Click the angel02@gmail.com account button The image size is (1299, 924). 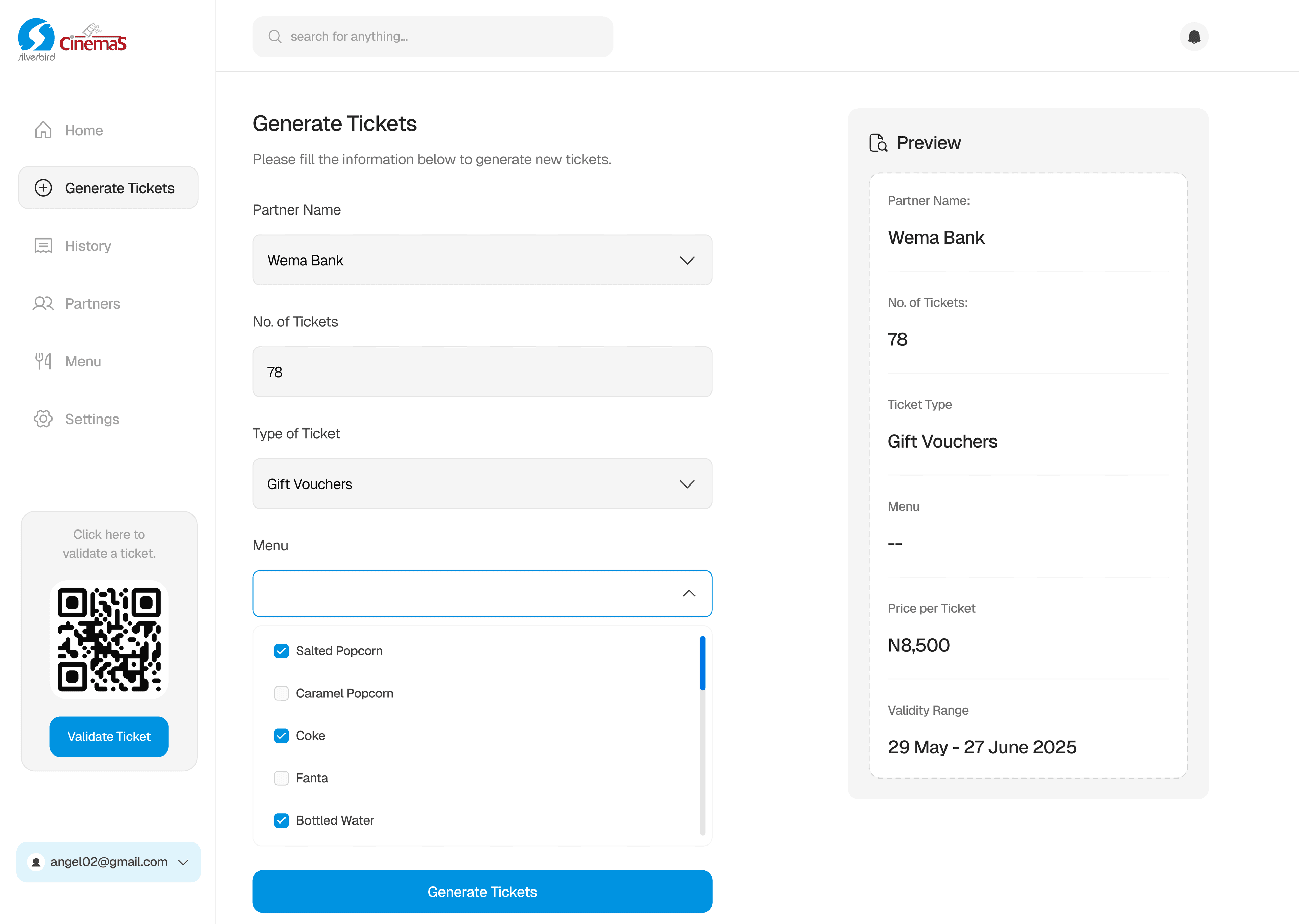coord(109,862)
